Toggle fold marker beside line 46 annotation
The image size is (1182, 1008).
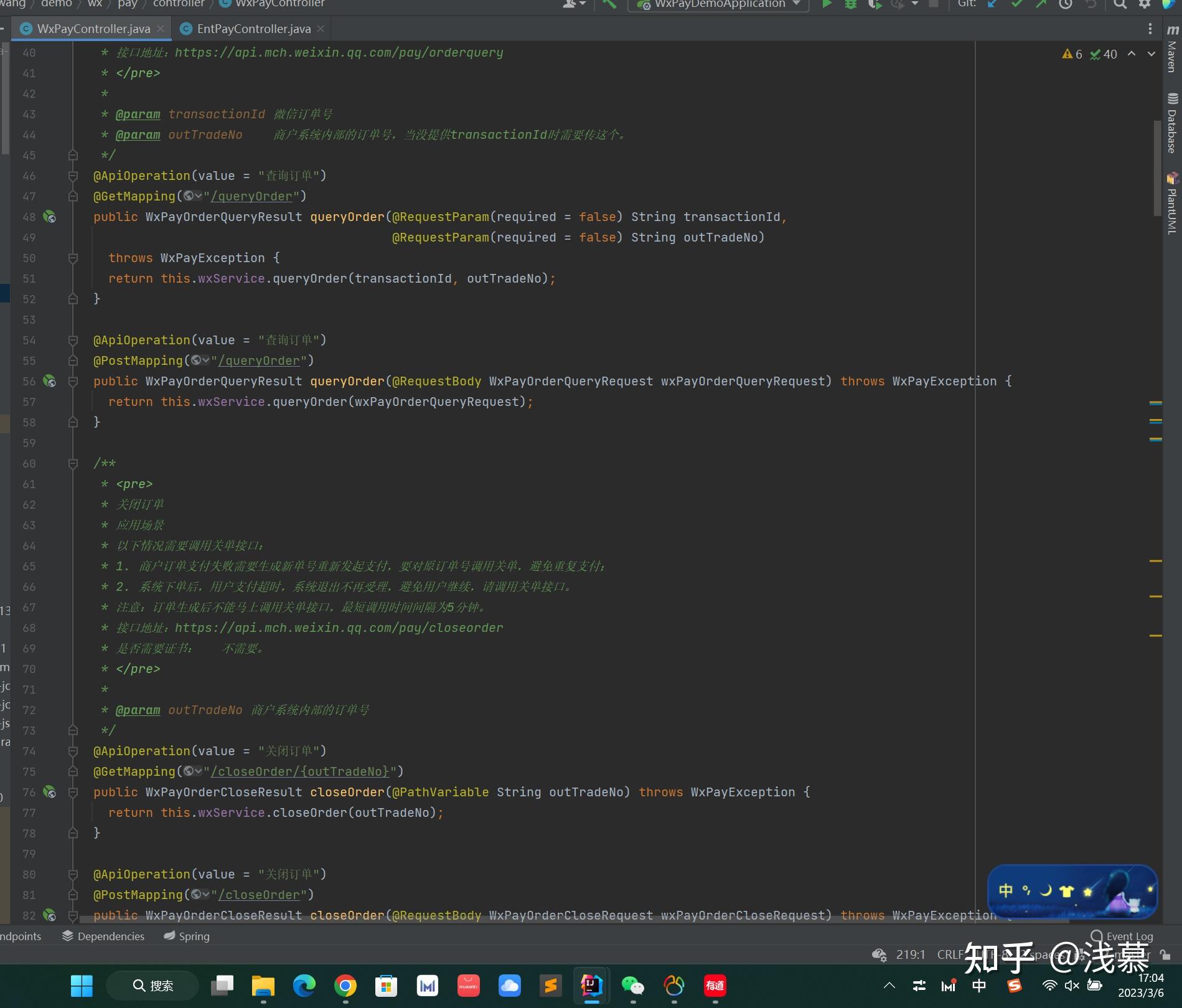click(x=73, y=176)
